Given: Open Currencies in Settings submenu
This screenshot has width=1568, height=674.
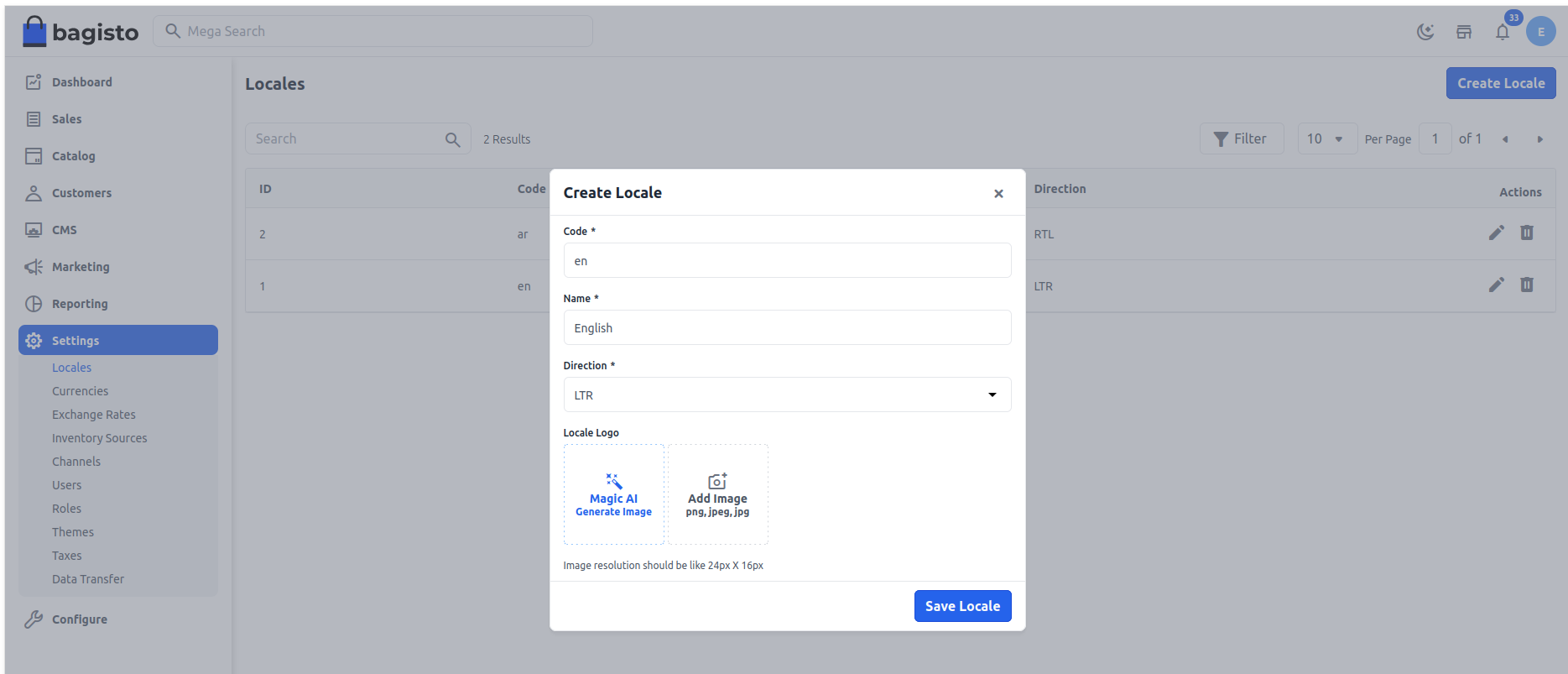Looking at the screenshot, I should (x=80, y=391).
